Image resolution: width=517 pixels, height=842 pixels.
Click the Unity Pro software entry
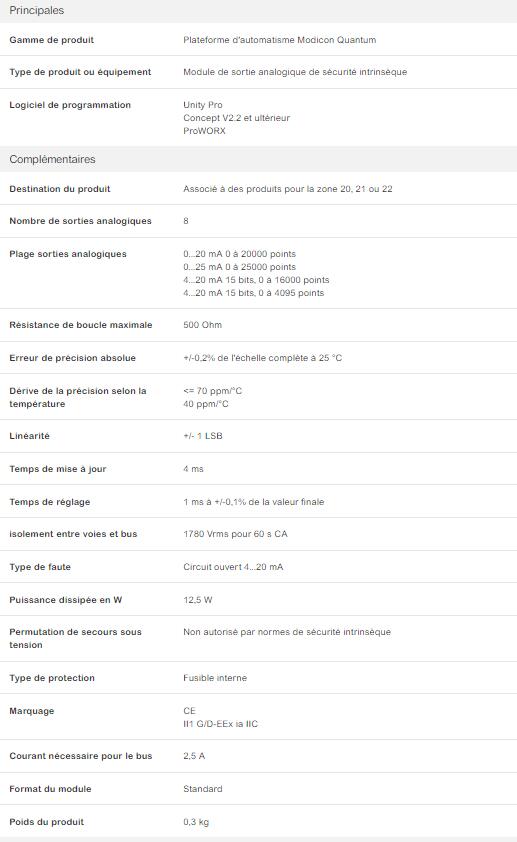202,105
